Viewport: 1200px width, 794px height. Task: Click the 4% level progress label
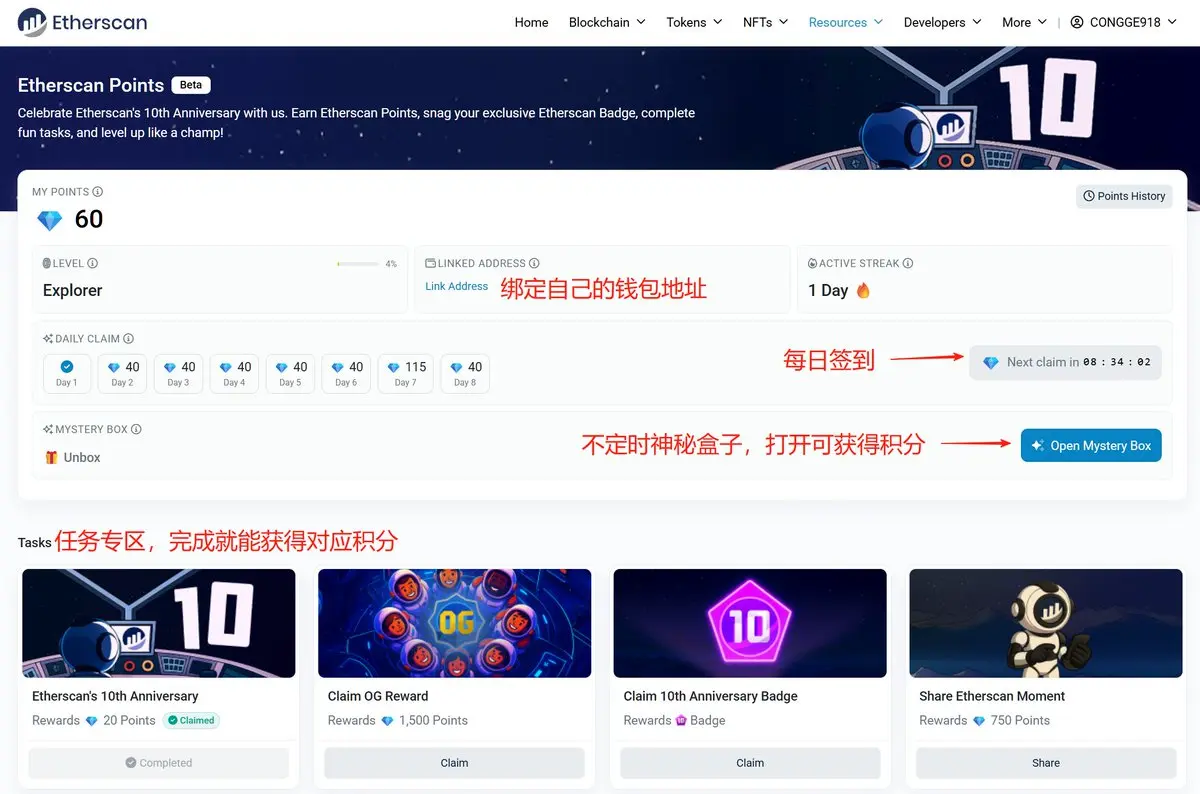click(x=391, y=264)
